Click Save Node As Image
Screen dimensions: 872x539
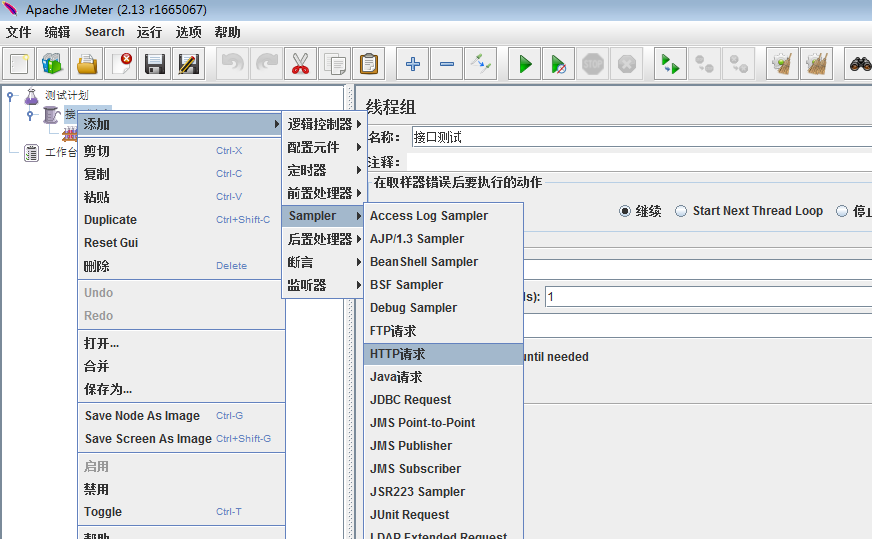pyautogui.click(x=180, y=416)
